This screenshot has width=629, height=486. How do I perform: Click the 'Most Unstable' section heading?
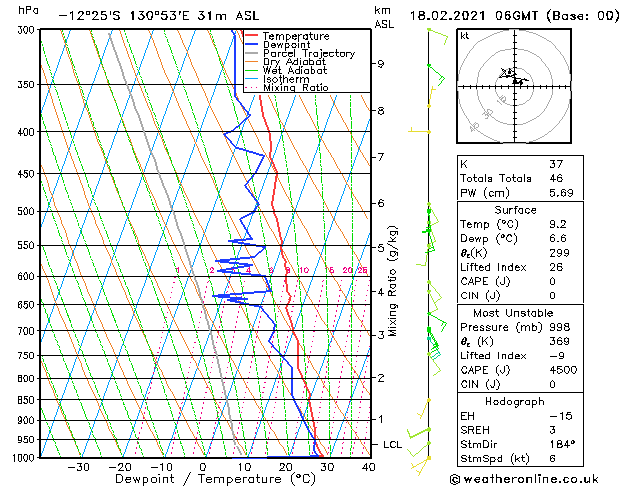click(513, 313)
